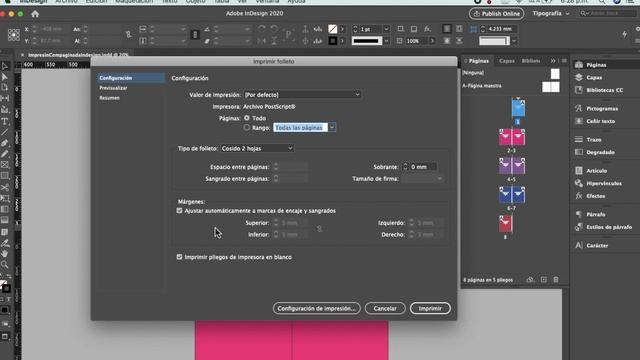This screenshot has width=640, height=360.
Task: Select the Zoom tool in the toolbox
Action: tap(4, 264)
